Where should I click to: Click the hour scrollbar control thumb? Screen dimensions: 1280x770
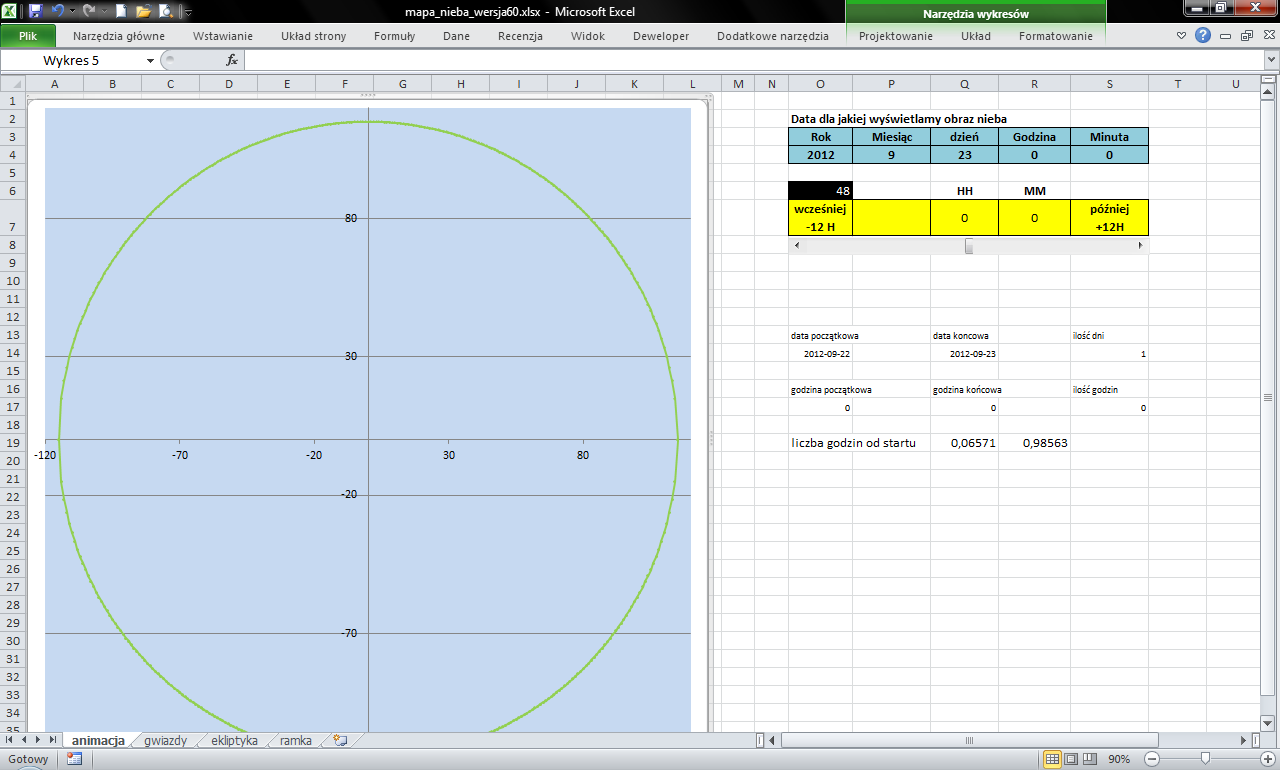(x=969, y=245)
